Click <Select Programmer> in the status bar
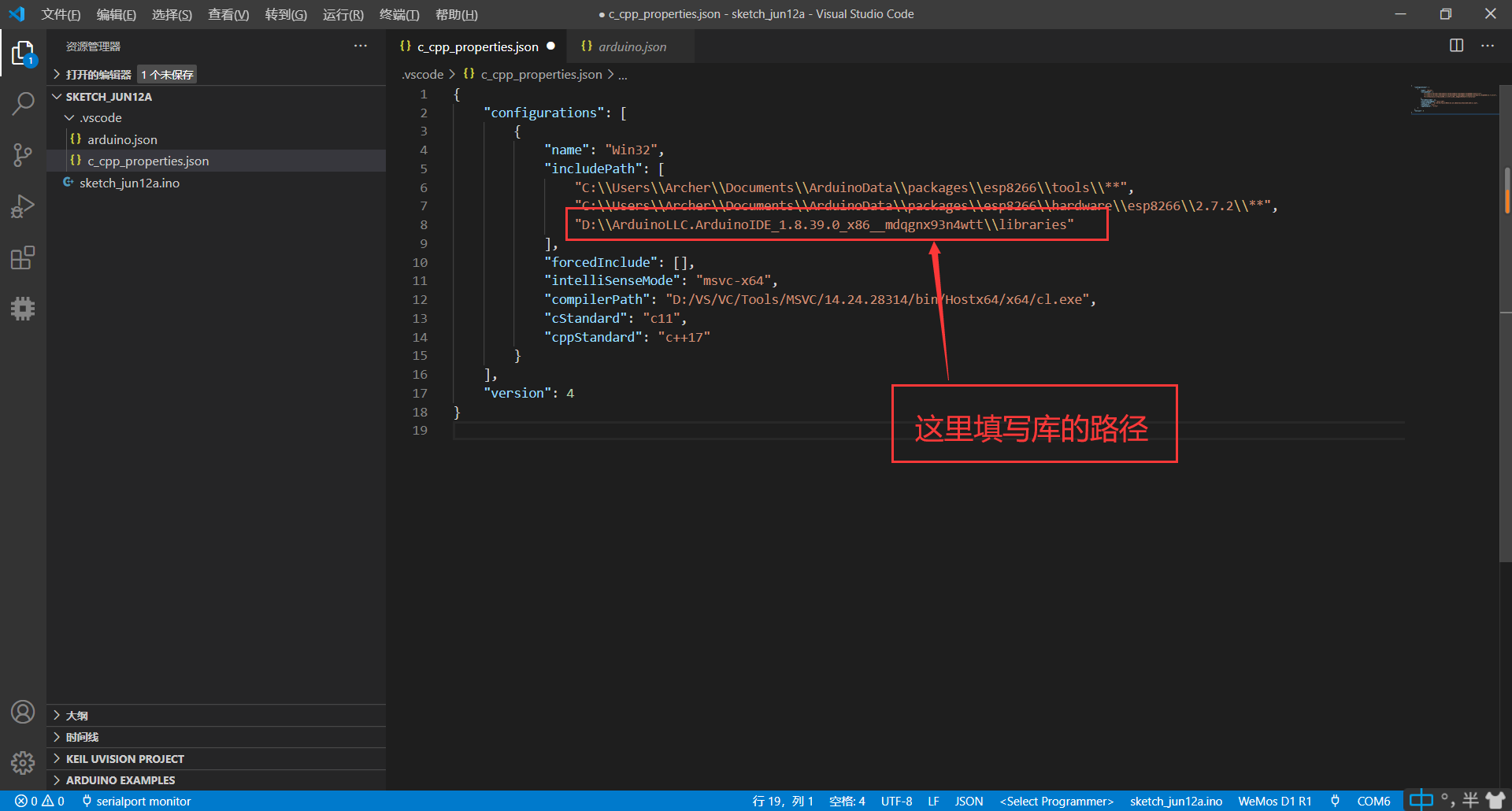Viewport: 1512px width, 811px height. 1055,801
